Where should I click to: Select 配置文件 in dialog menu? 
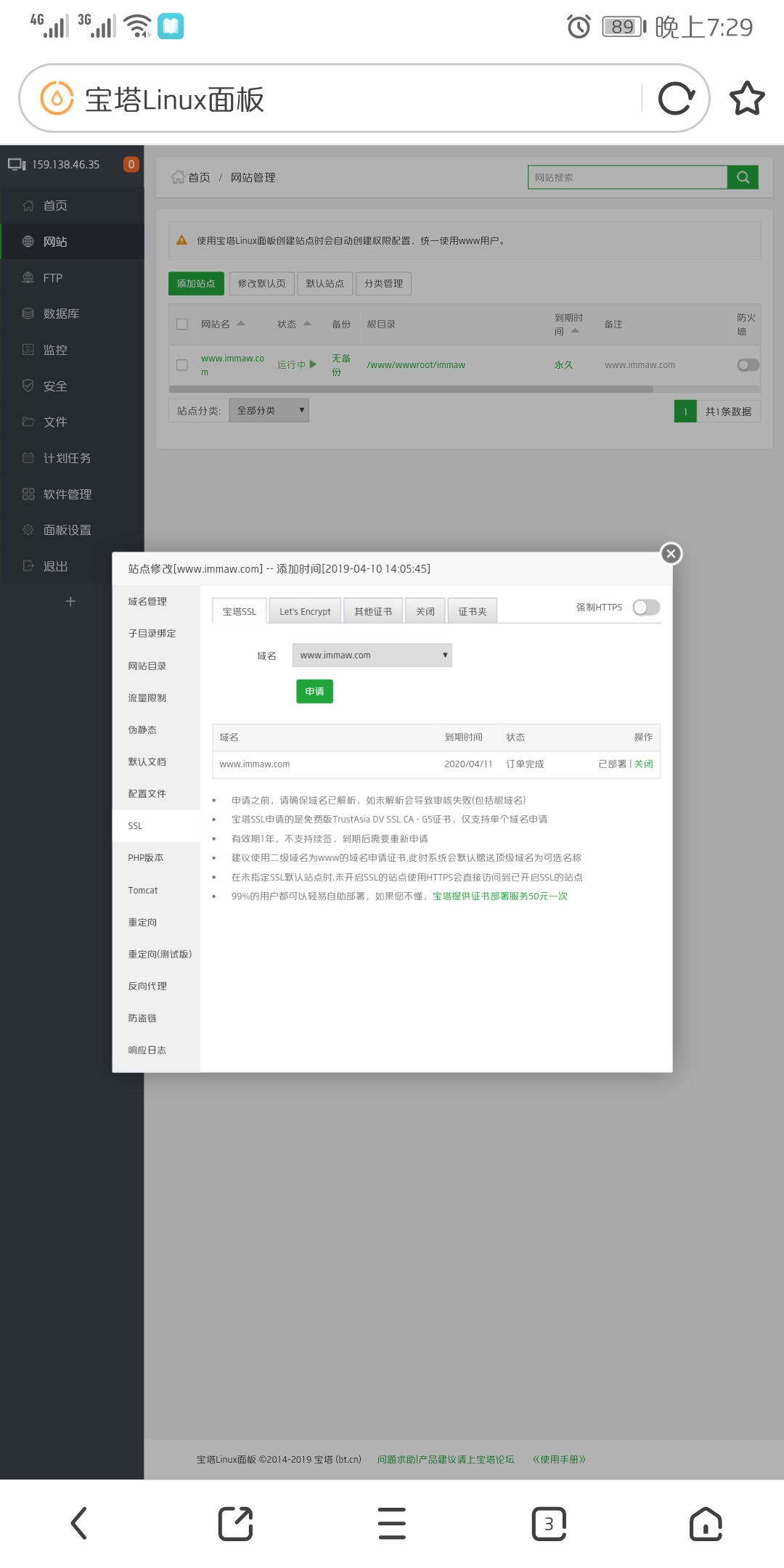pyautogui.click(x=156, y=793)
